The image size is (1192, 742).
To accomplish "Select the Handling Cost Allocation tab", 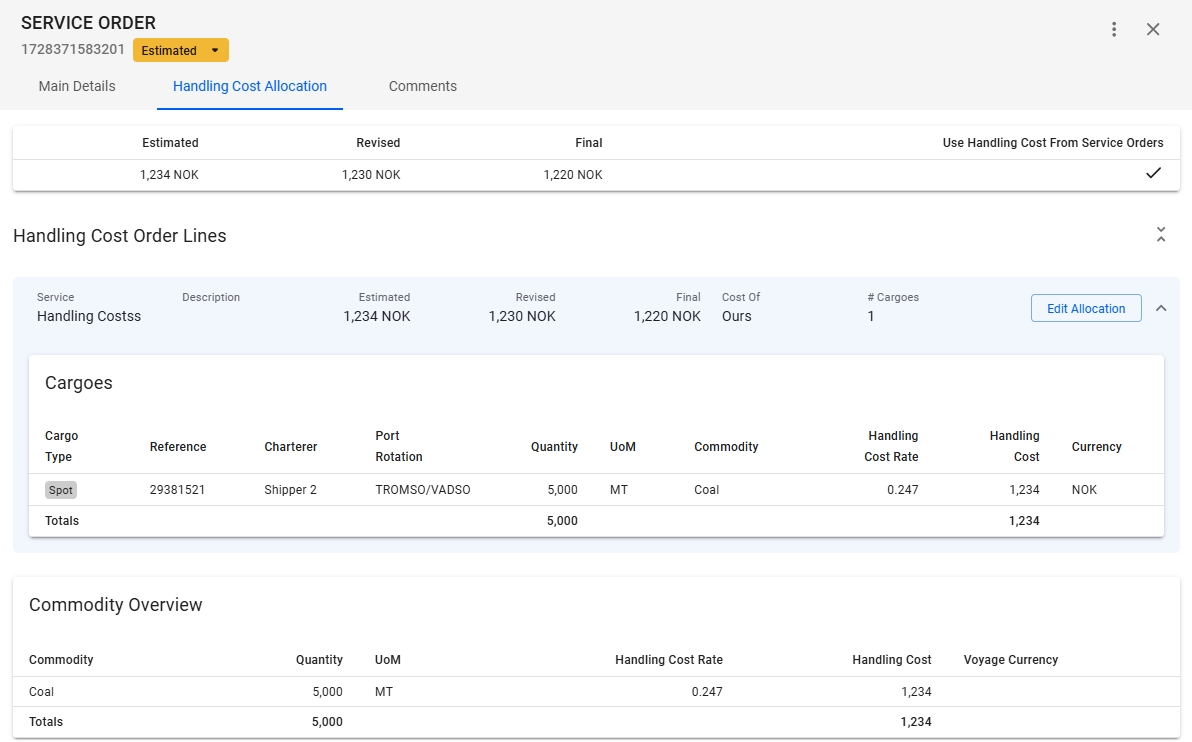I will click(x=250, y=86).
